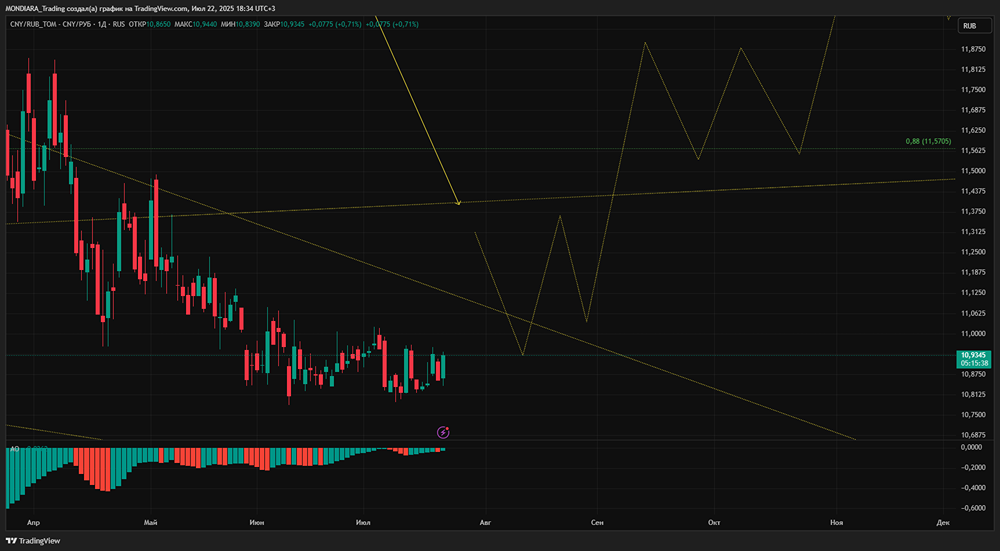Click the 11,3750 price axis label

point(973,212)
